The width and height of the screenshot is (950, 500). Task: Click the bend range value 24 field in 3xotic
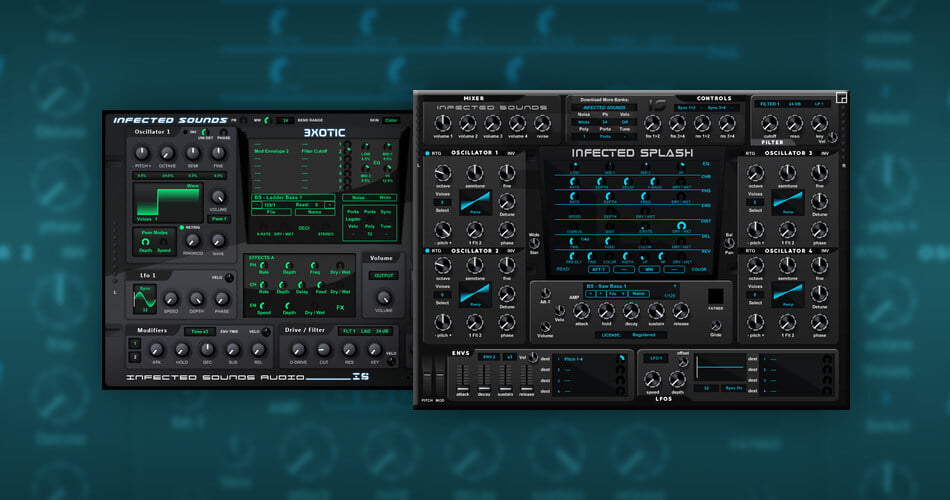(x=285, y=121)
